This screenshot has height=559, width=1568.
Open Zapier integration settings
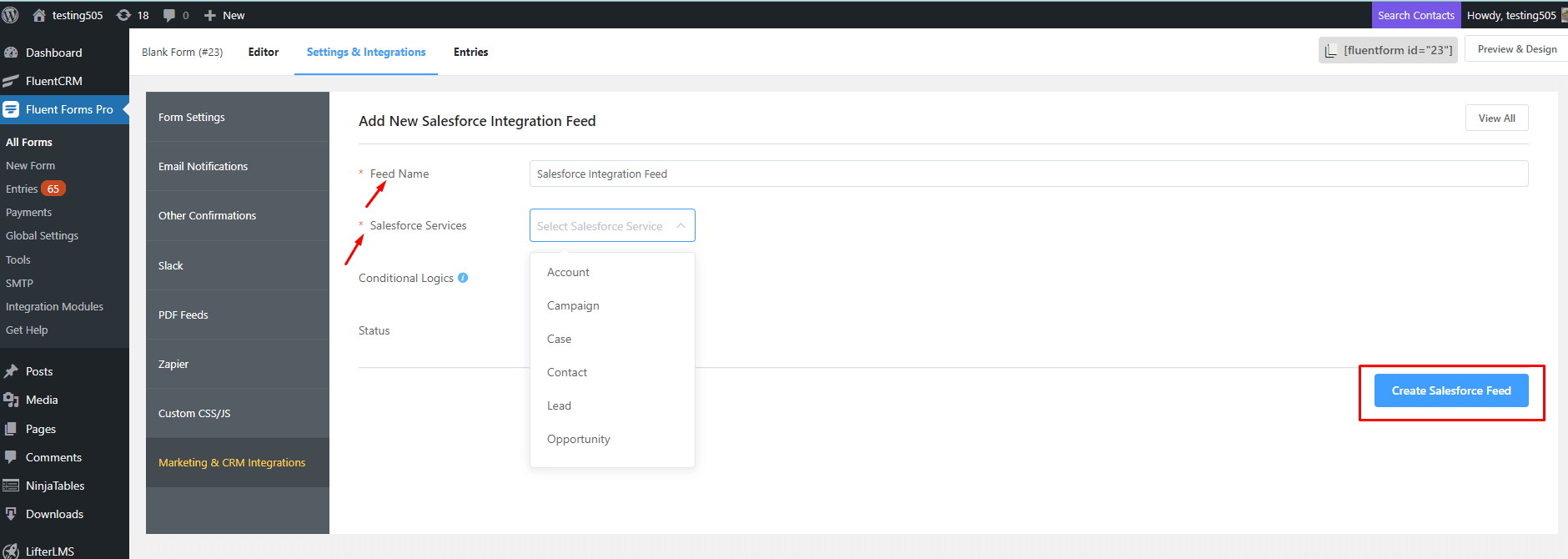click(238, 364)
